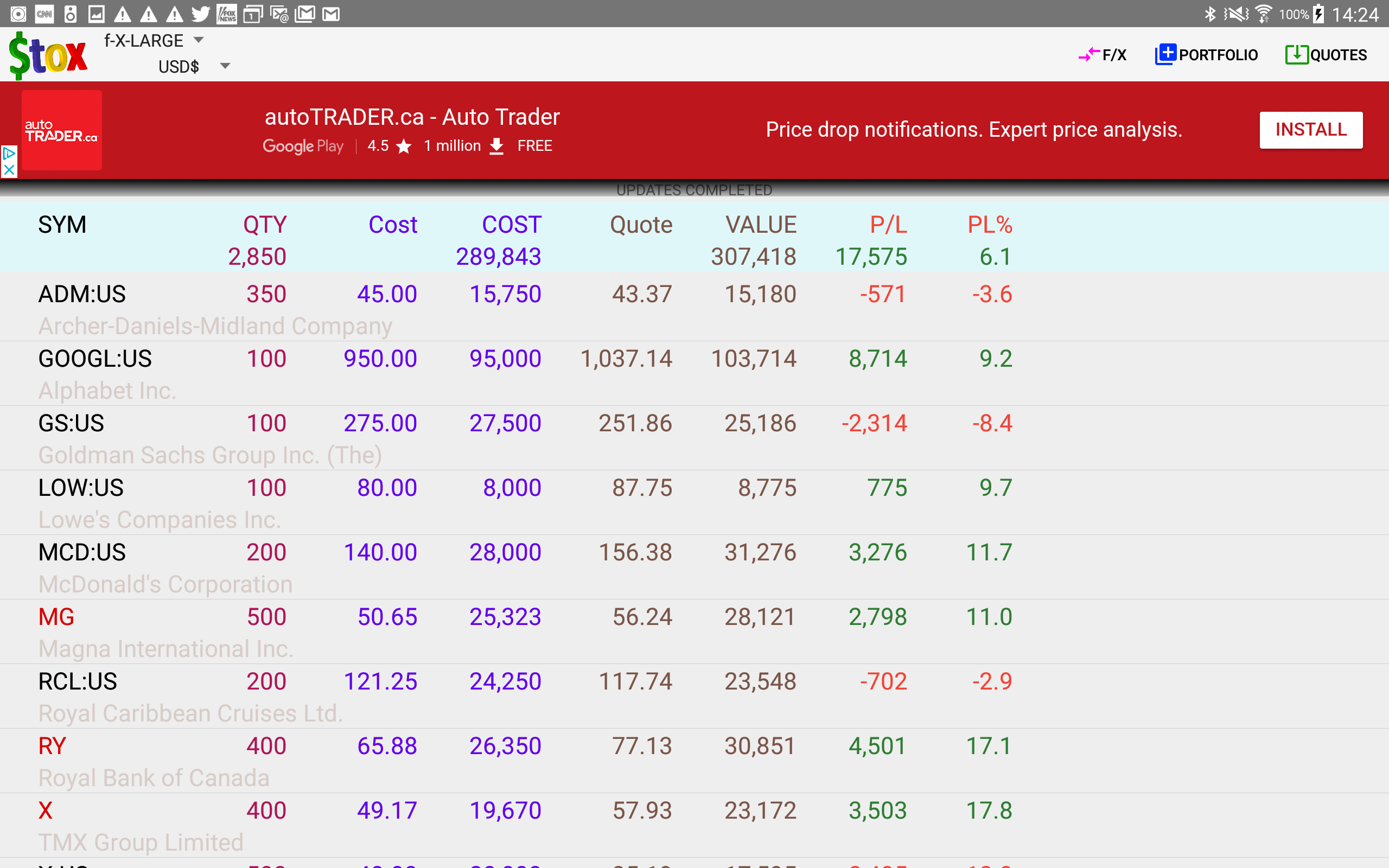This screenshot has width=1389, height=868.
Task: Tap the CNN notification icon
Action: click(44, 14)
